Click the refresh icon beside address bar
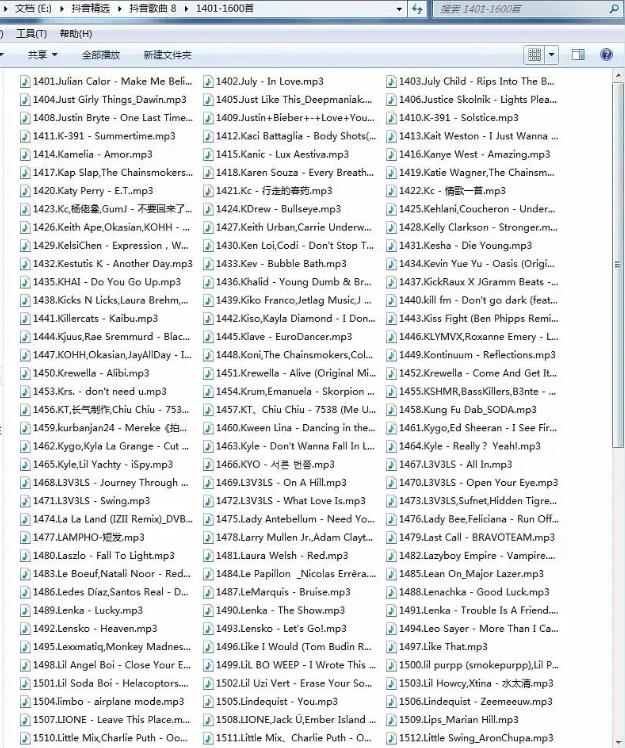The height and width of the screenshot is (748, 625). coord(417,9)
